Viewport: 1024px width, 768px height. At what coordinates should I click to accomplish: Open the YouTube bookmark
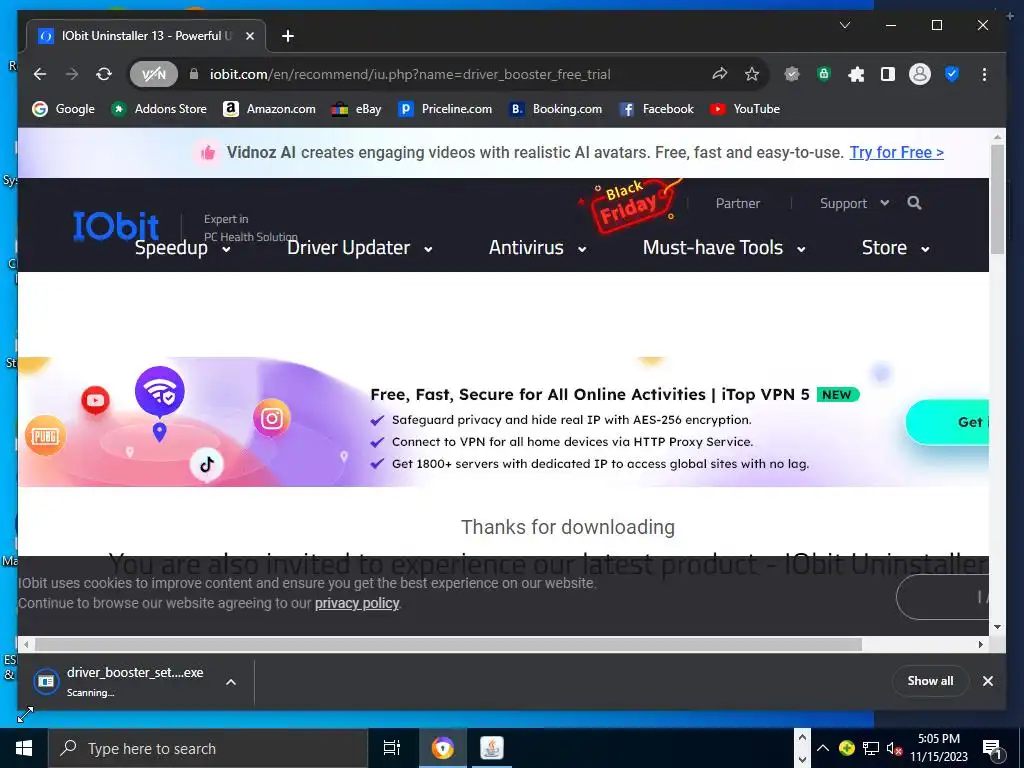coord(745,109)
